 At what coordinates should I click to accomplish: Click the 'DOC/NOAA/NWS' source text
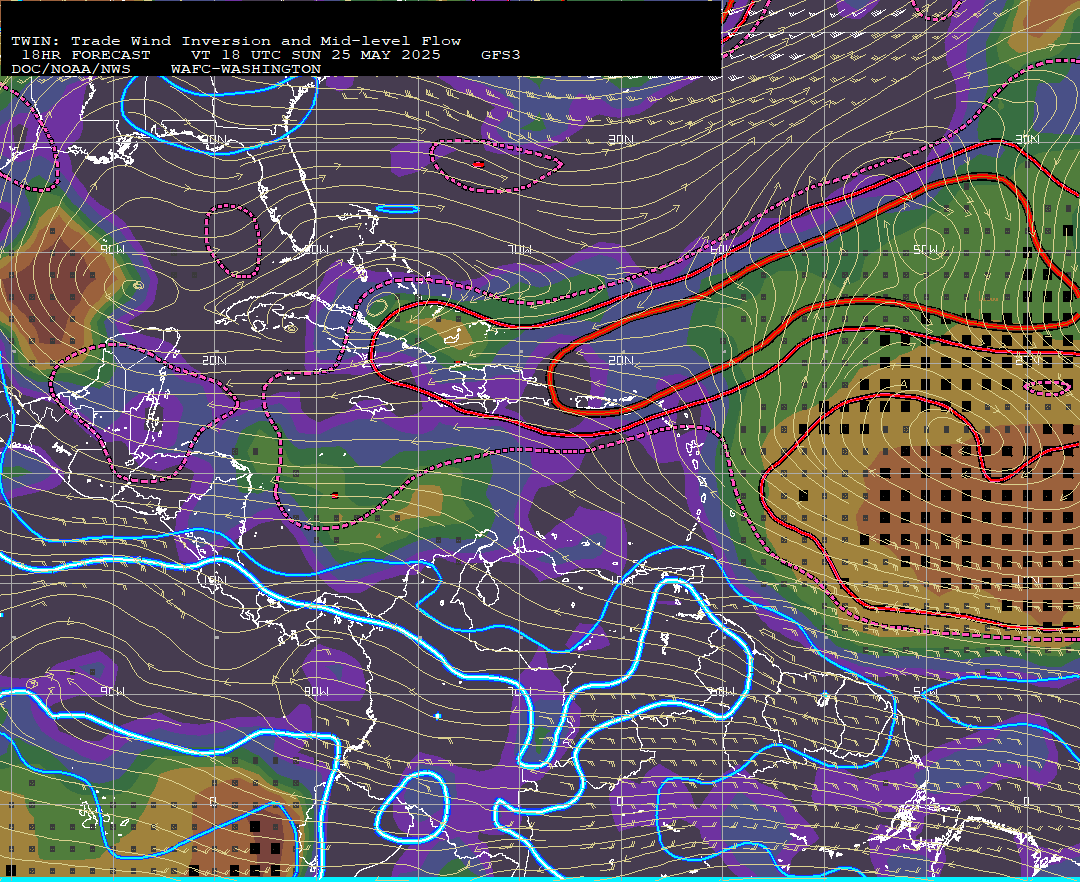71,69
